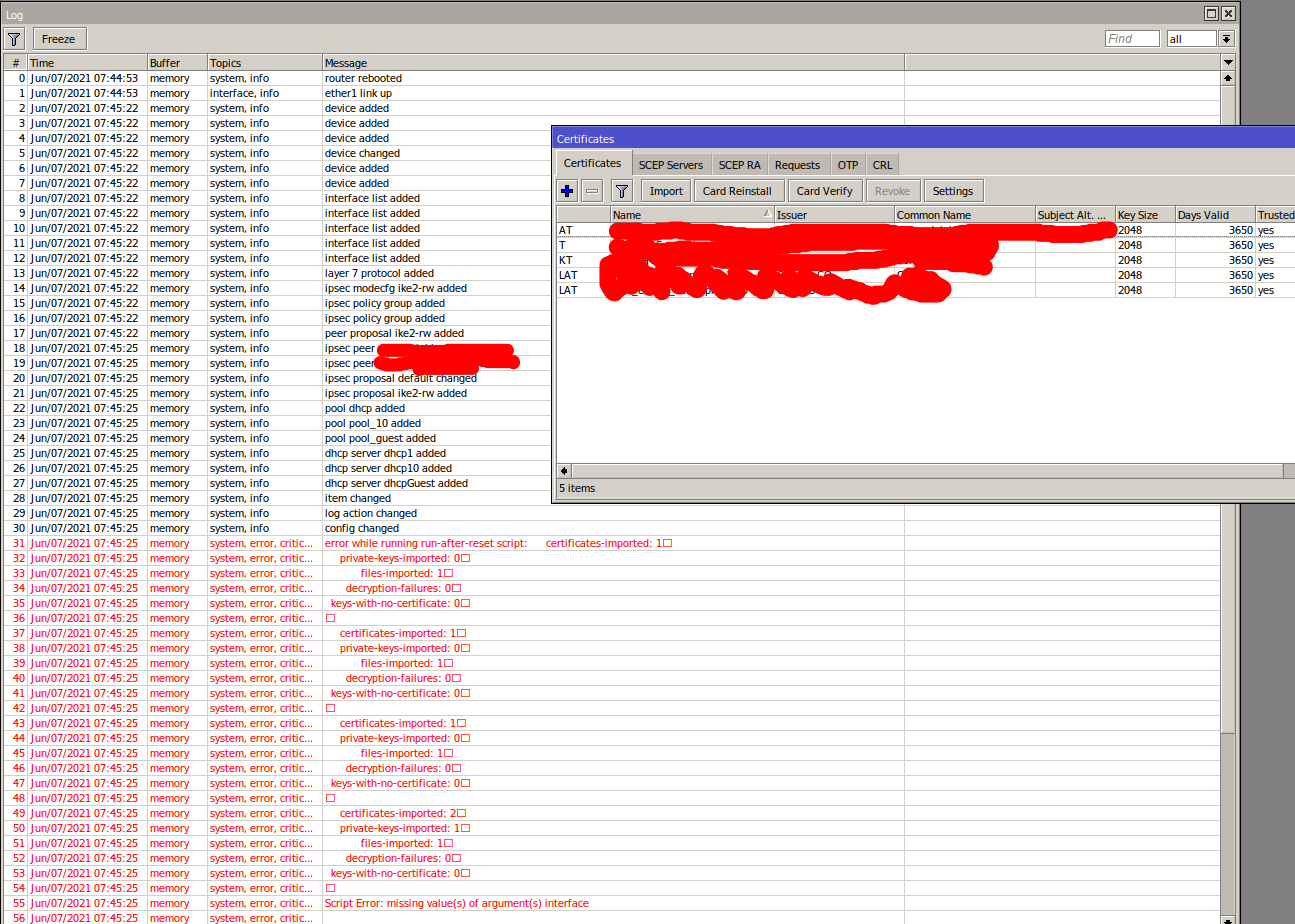Open the CRL tab
The width and height of the screenshot is (1295, 924).
click(882, 164)
